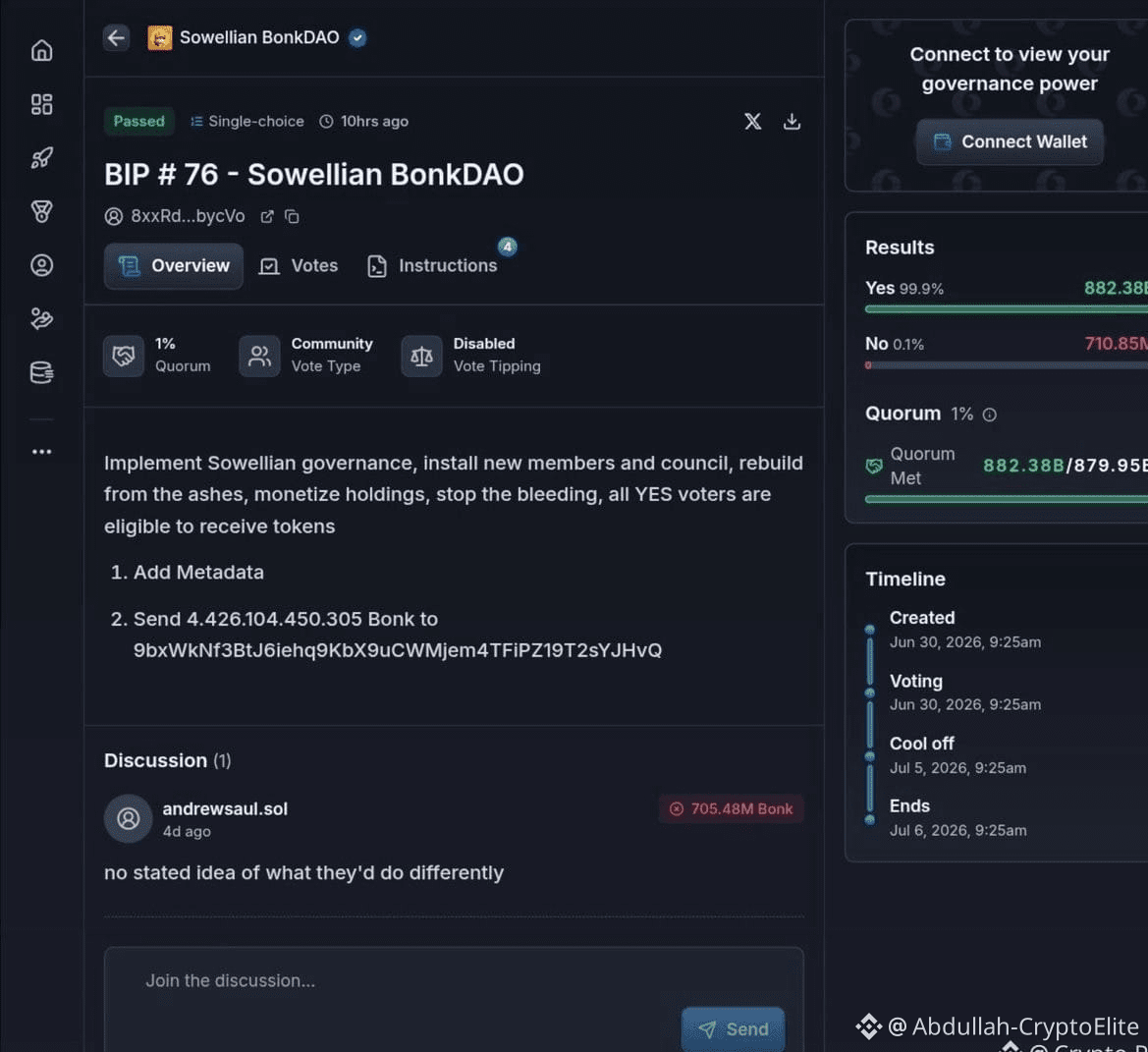Open the profile circle icon in sidebar

pyautogui.click(x=41, y=265)
